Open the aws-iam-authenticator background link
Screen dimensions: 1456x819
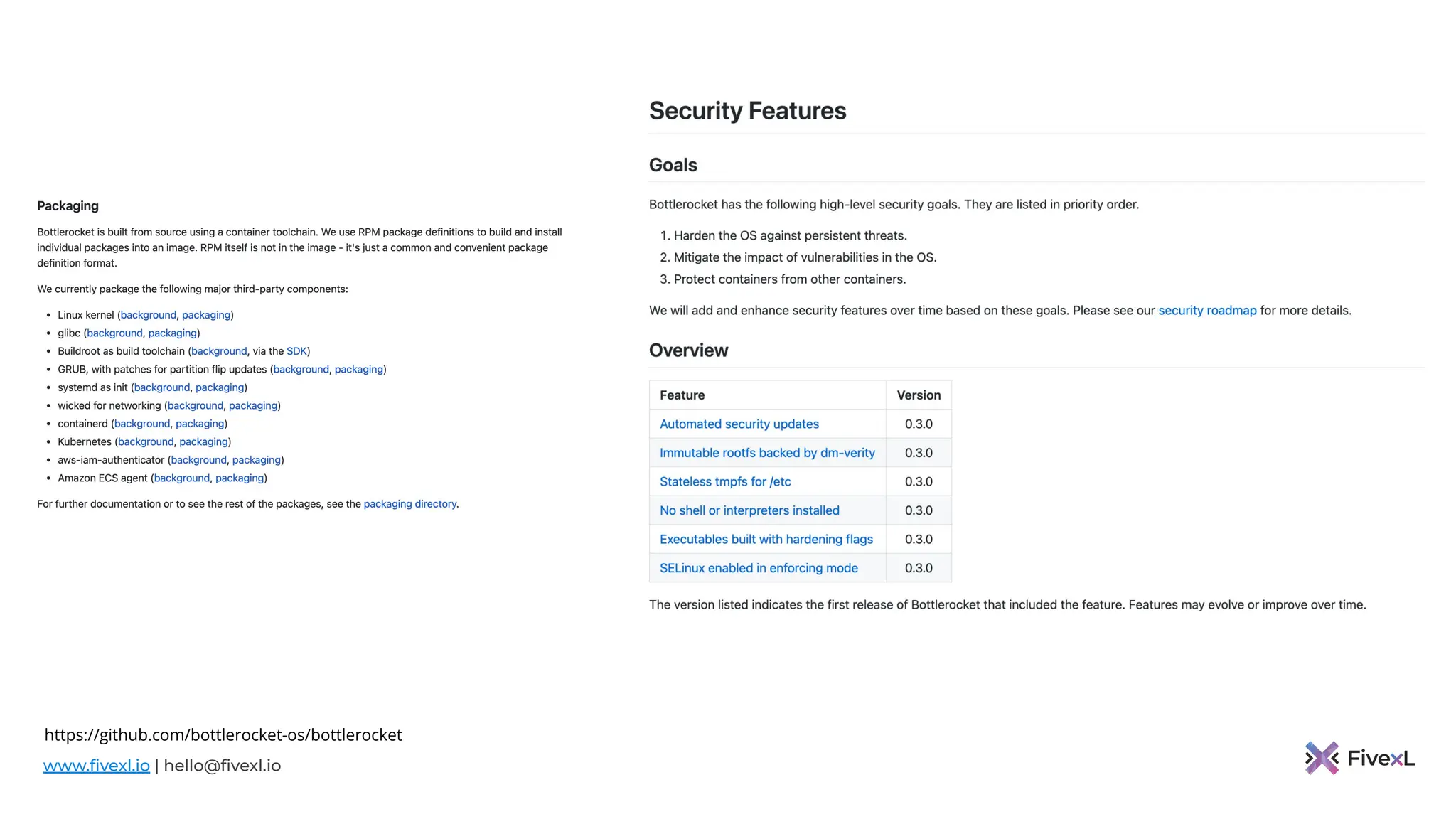[x=198, y=460]
